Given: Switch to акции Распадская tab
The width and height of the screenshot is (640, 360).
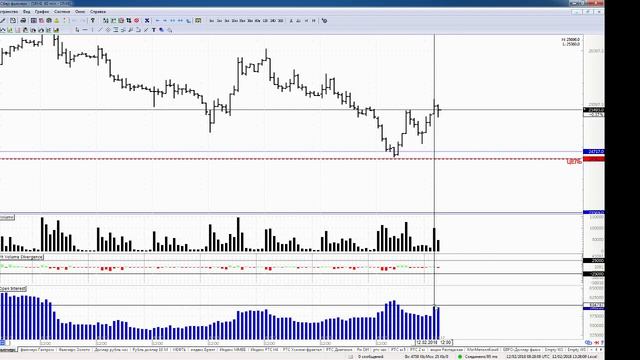Looking at the screenshot, I should pos(447,350).
